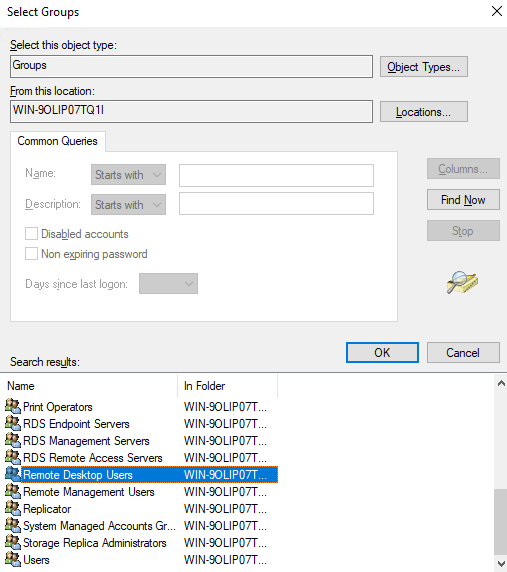Click the magnifying glass search icon

[x=462, y=282]
